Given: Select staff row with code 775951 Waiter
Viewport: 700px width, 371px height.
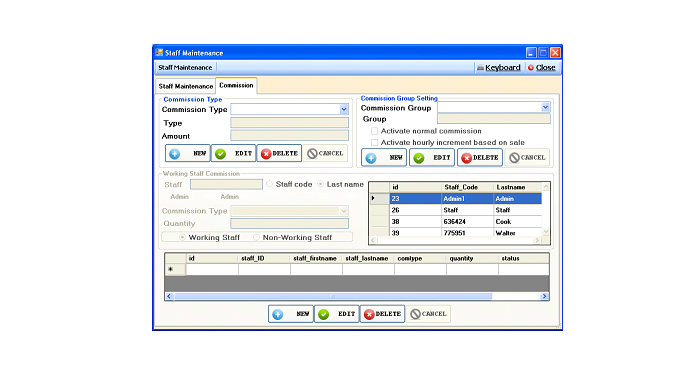Looking at the screenshot, I should [456, 232].
